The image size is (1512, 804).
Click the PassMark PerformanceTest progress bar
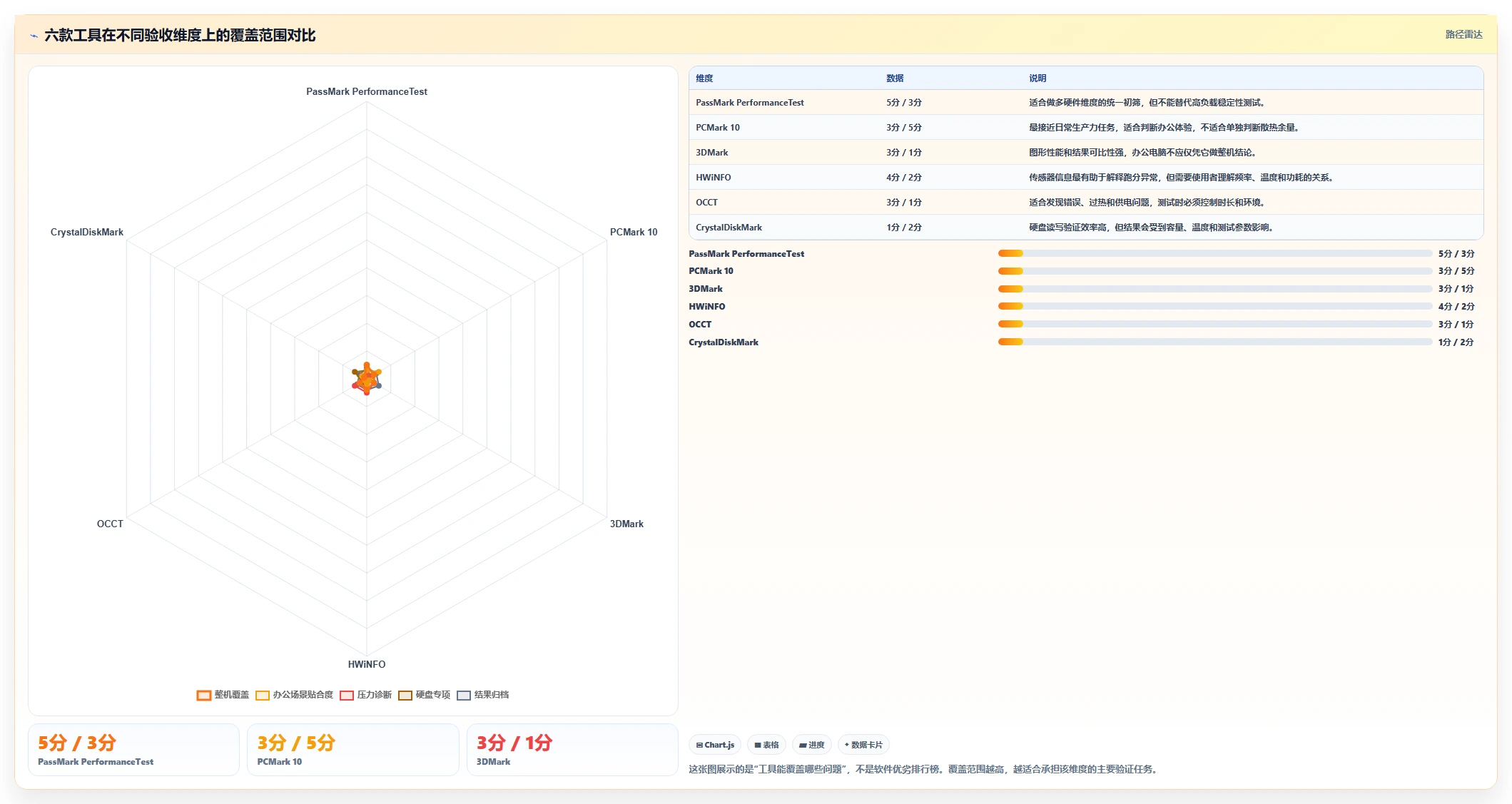click(1215, 253)
